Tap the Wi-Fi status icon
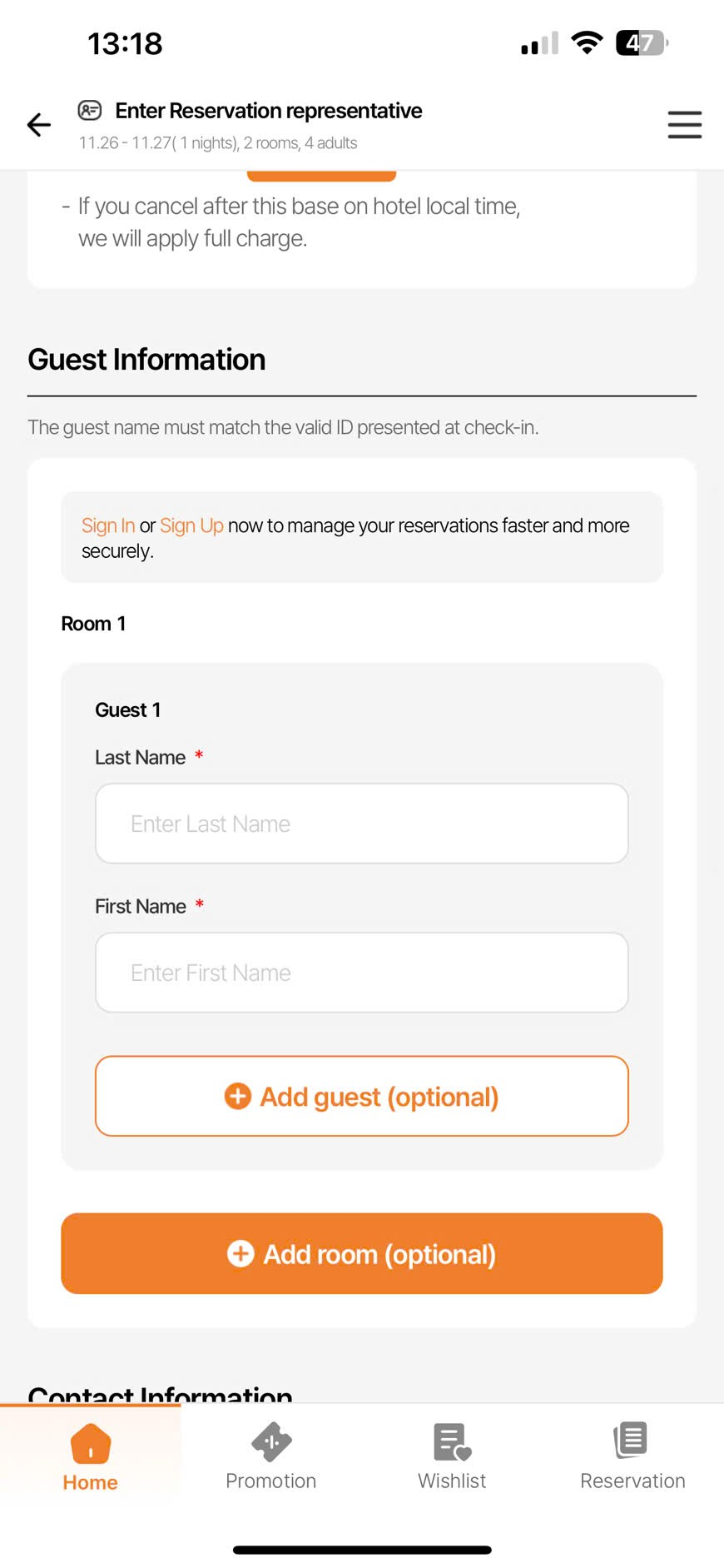This screenshot has height=1568, width=724. pos(587,42)
